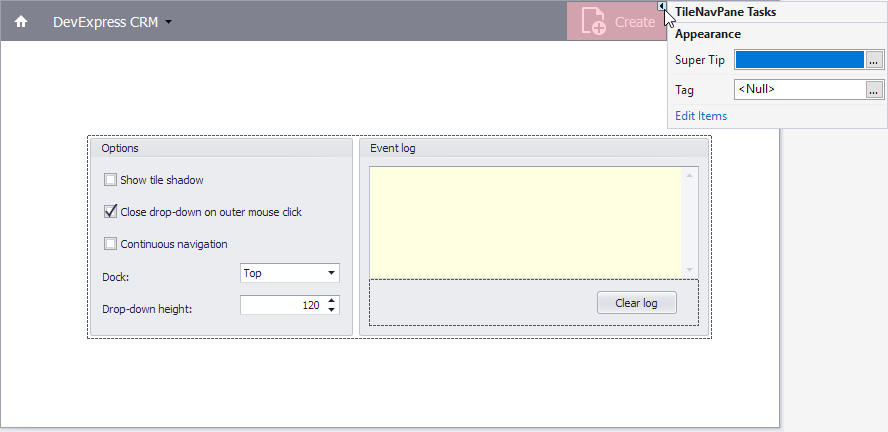Click the TileNavPane Tasks title
The height and width of the screenshot is (432, 888).
tap(725, 12)
